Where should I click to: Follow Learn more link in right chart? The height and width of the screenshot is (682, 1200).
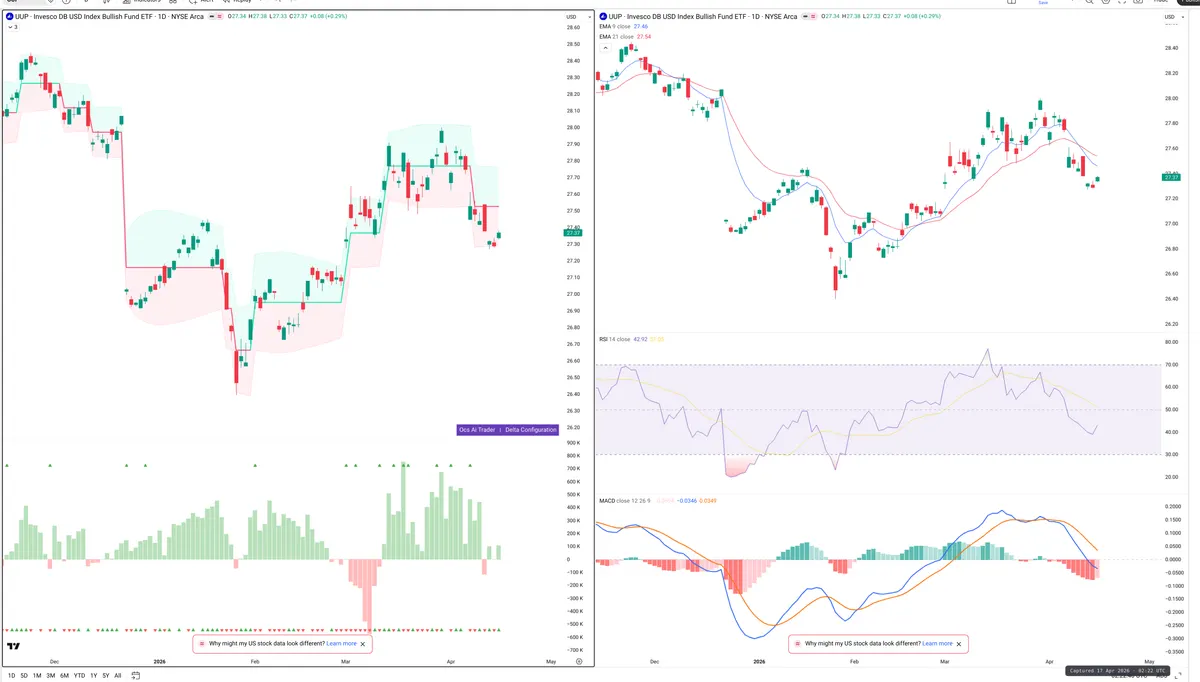937,644
